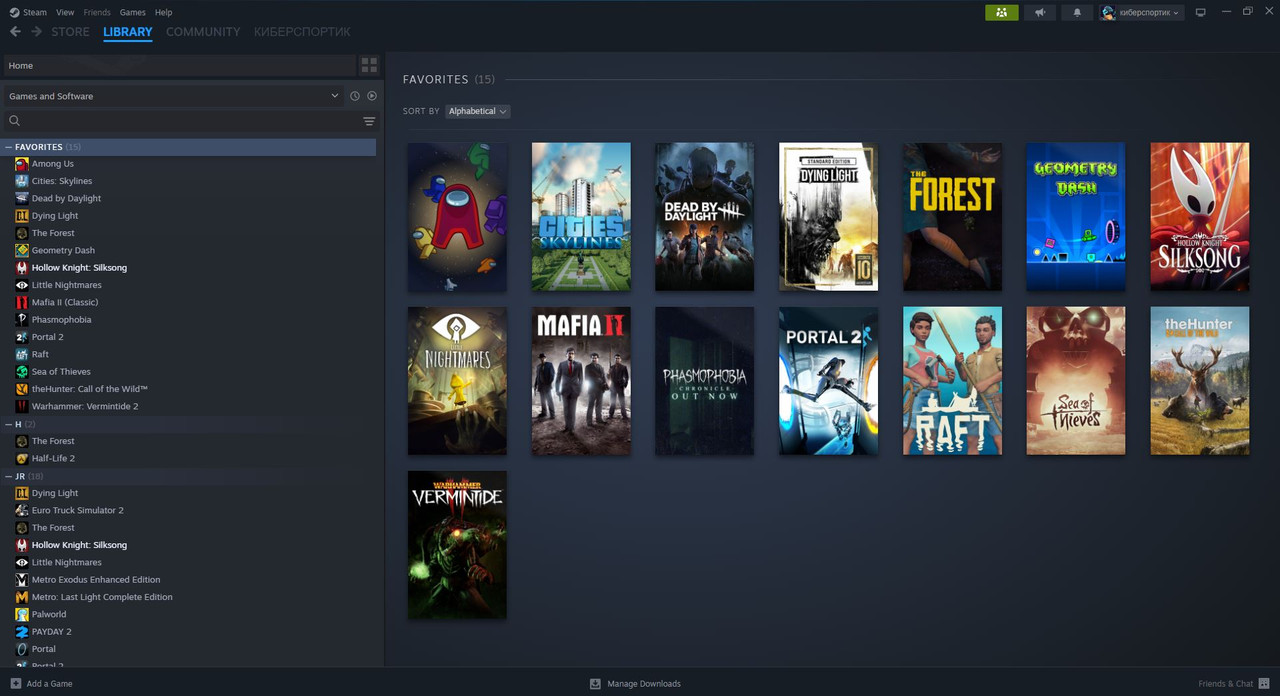Click the Phasmophobia sidebar icon

click(22, 320)
